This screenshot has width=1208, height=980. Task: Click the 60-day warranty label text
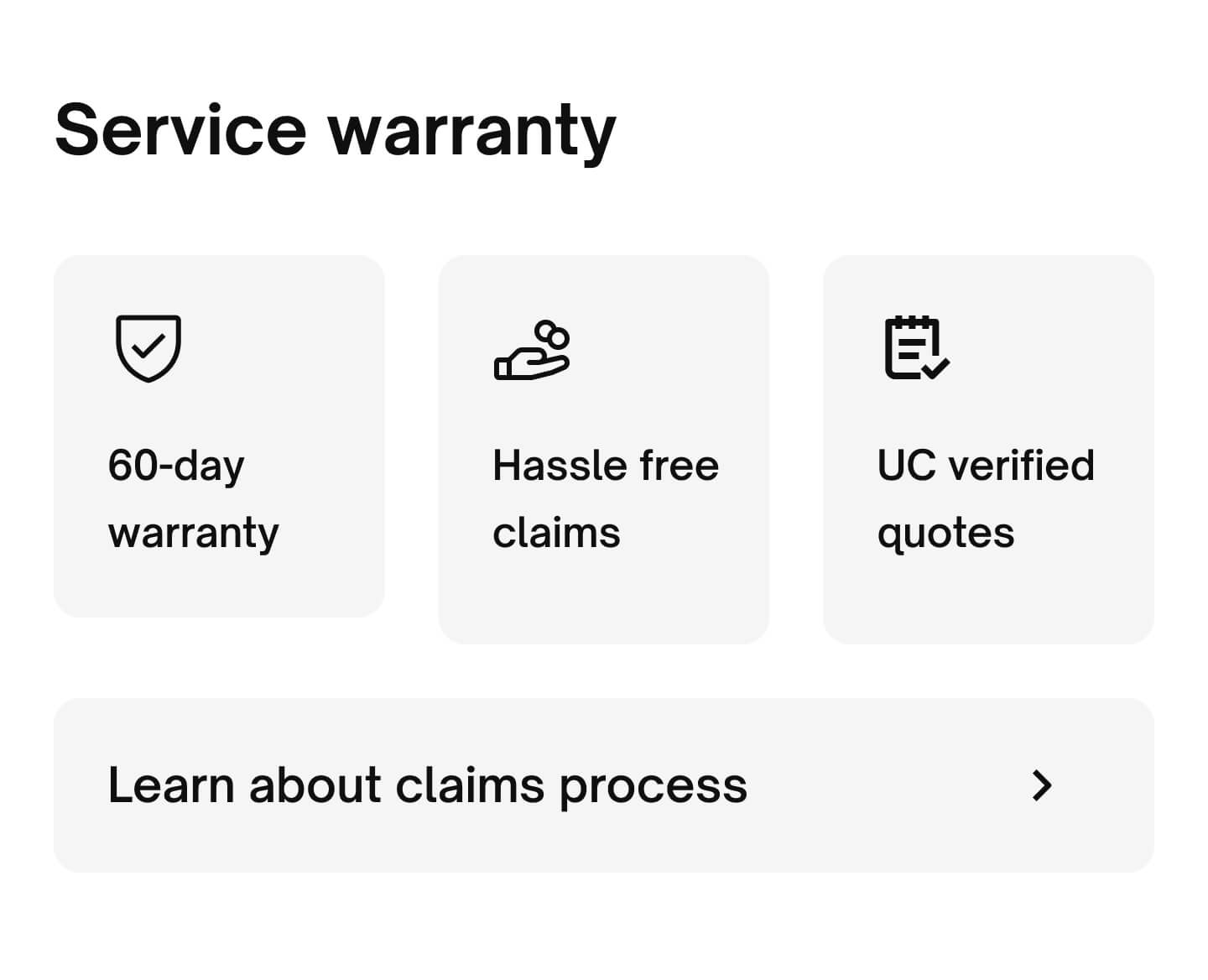coord(192,498)
